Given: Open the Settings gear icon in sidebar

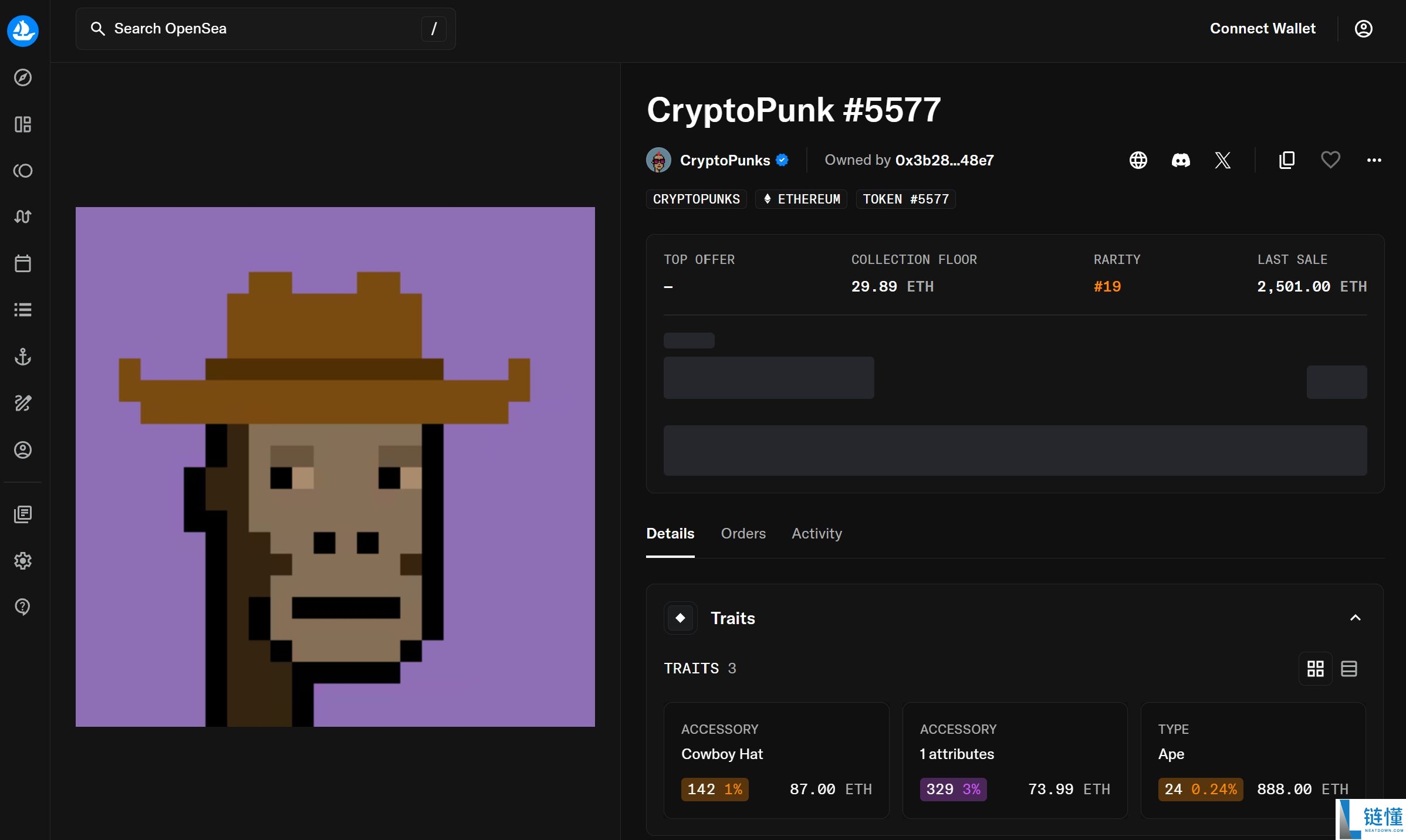Looking at the screenshot, I should [x=23, y=561].
